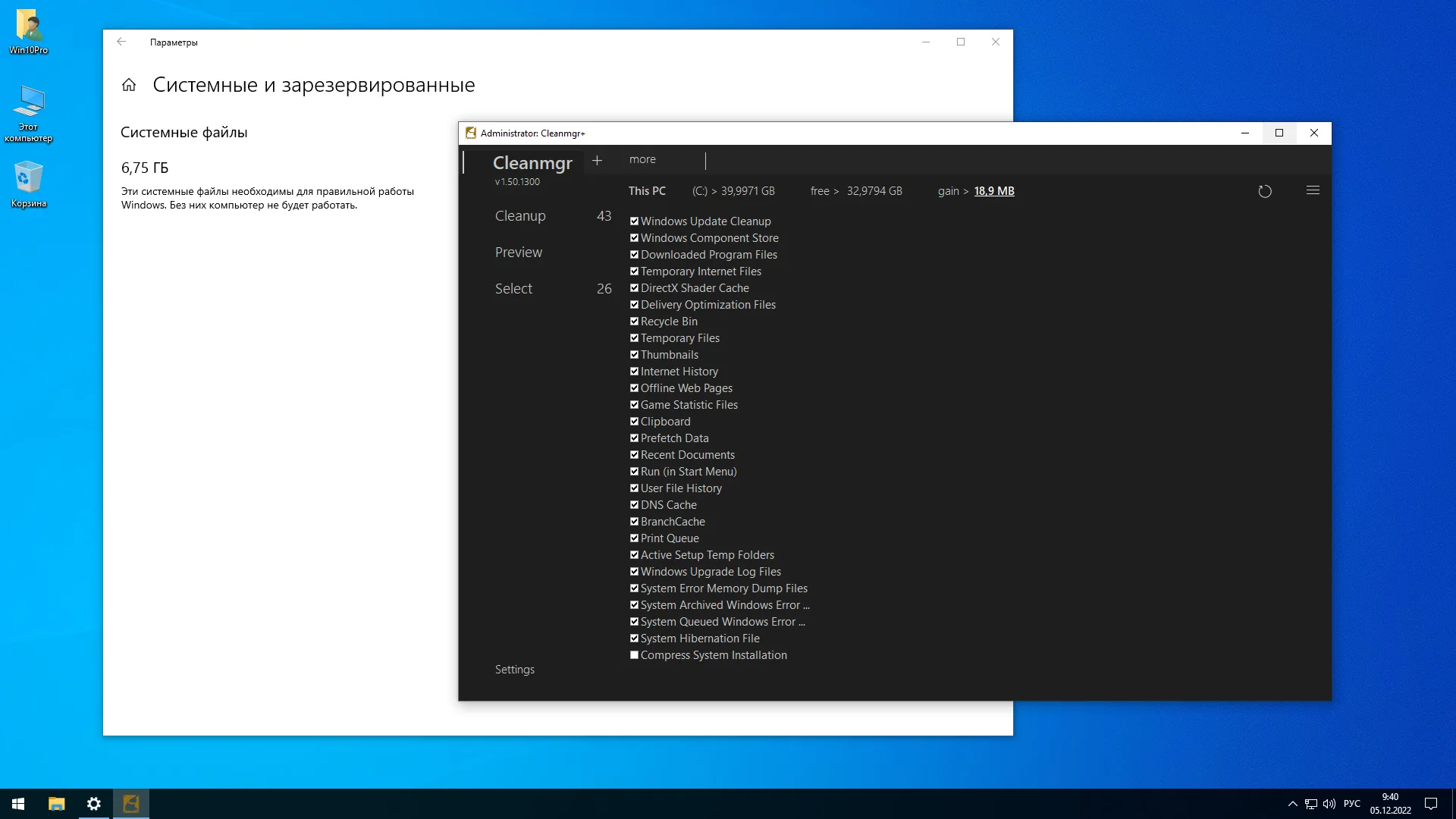Uncheck System Hibernation File
The width and height of the screenshot is (1456, 819).
coord(634,639)
